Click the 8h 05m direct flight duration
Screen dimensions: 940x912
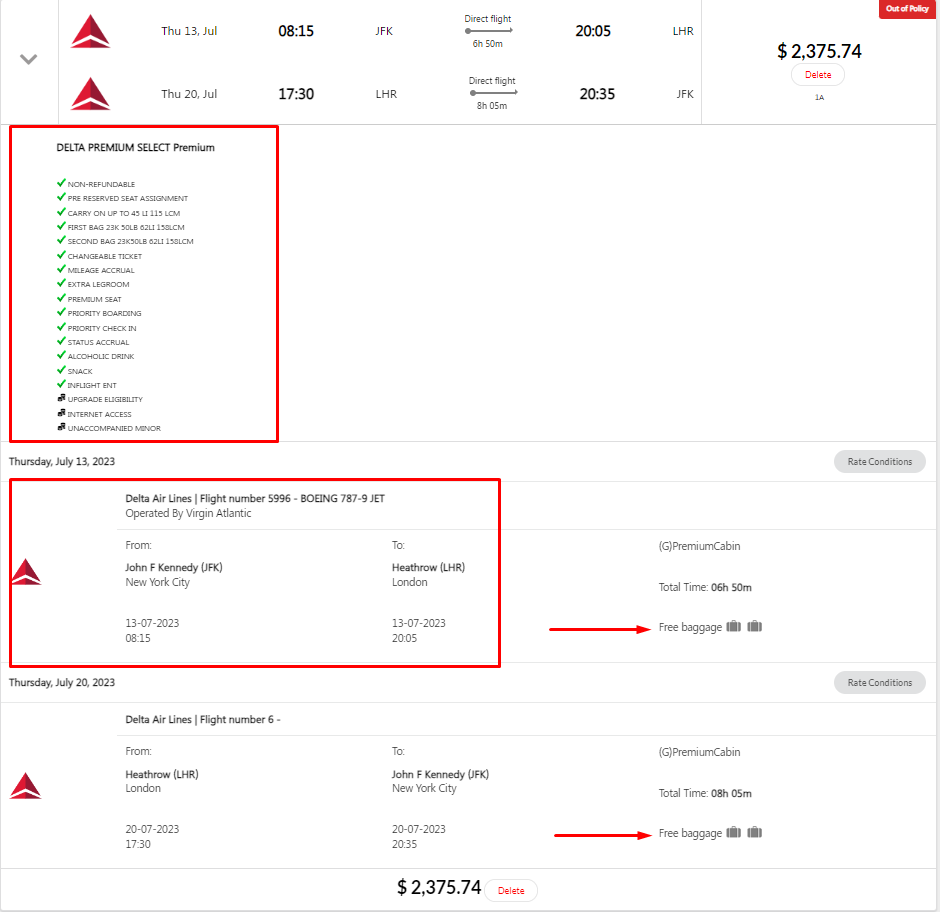pos(492,106)
